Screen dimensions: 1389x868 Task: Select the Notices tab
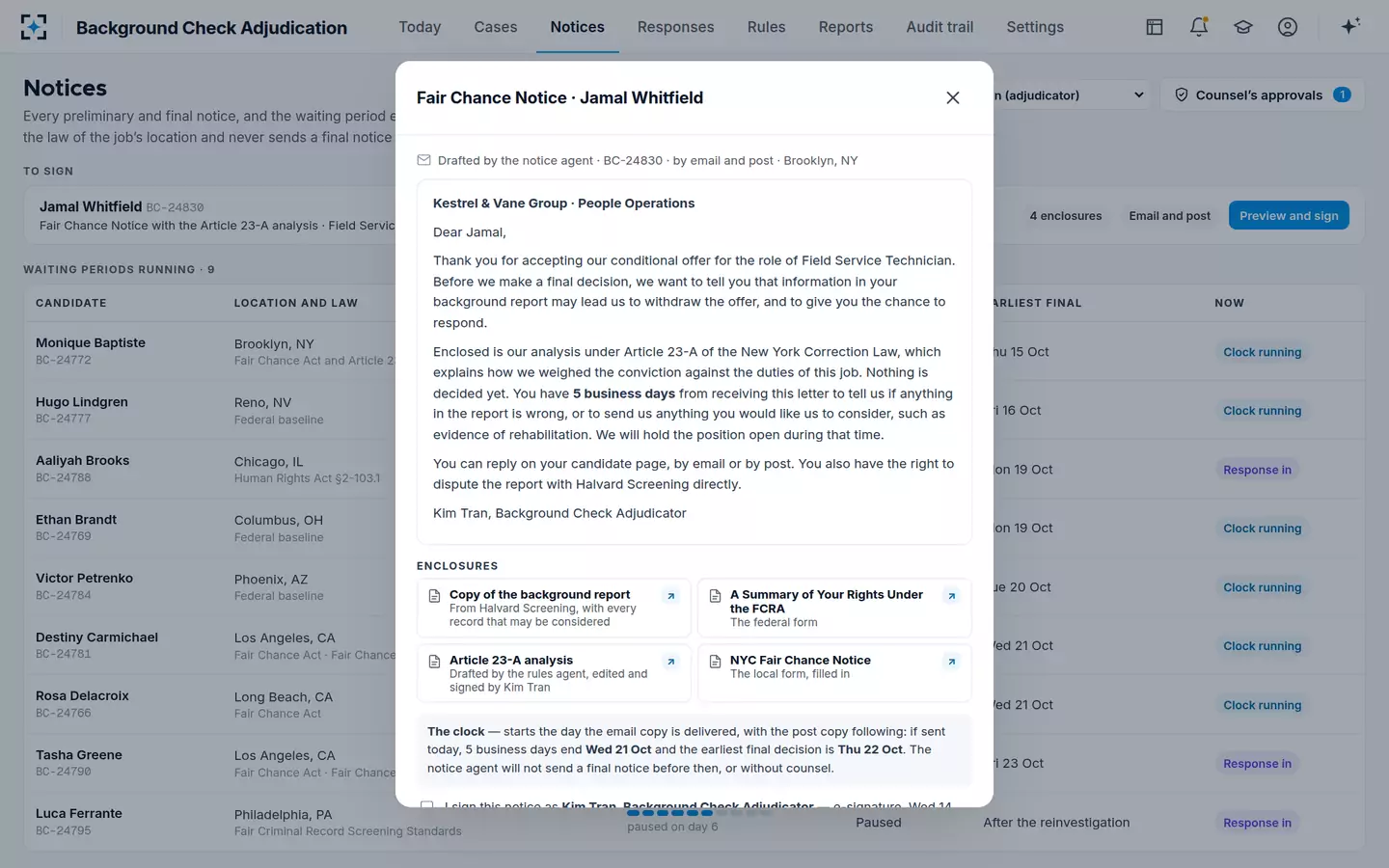pos(578,27)
